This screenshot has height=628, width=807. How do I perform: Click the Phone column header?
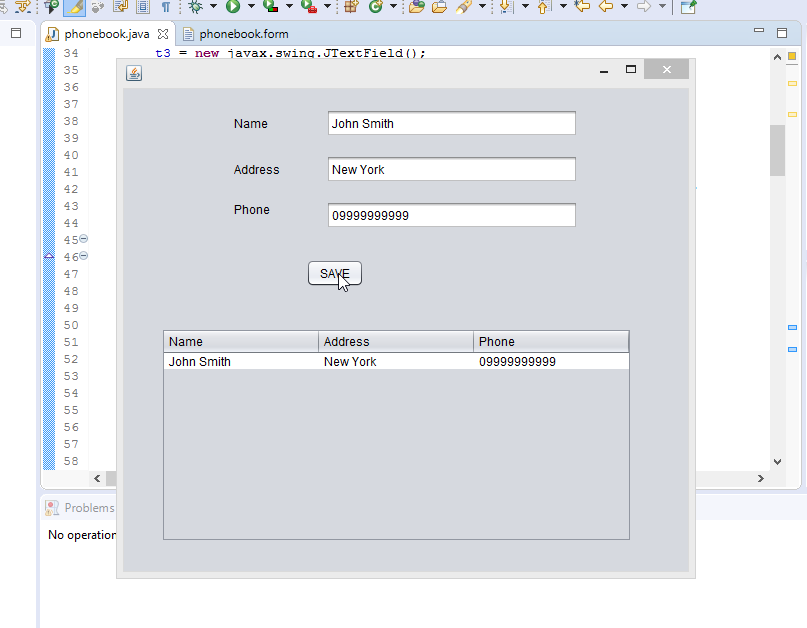[x=551, y=342]
